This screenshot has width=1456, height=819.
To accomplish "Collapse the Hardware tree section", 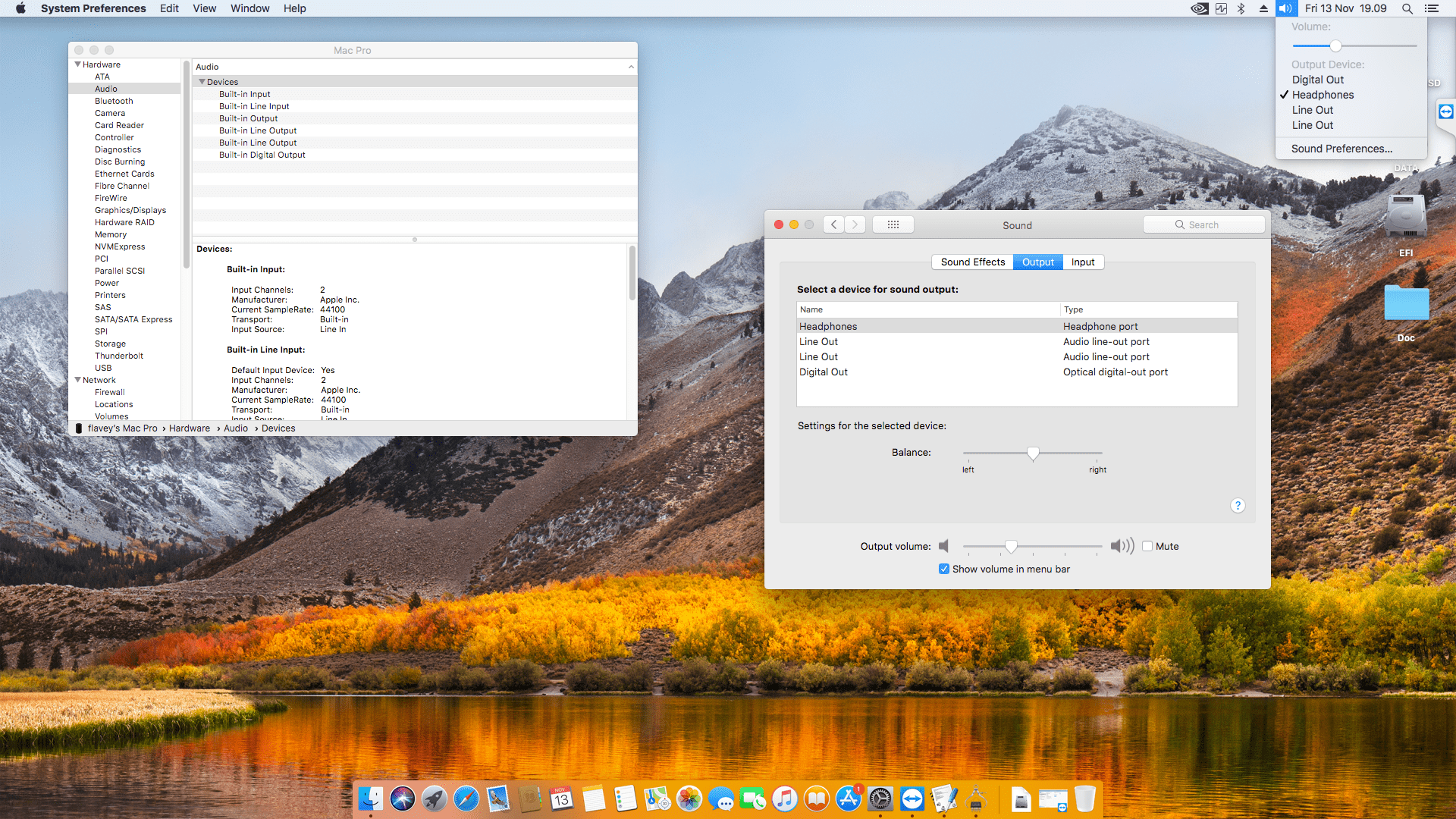I will (77, 64).
